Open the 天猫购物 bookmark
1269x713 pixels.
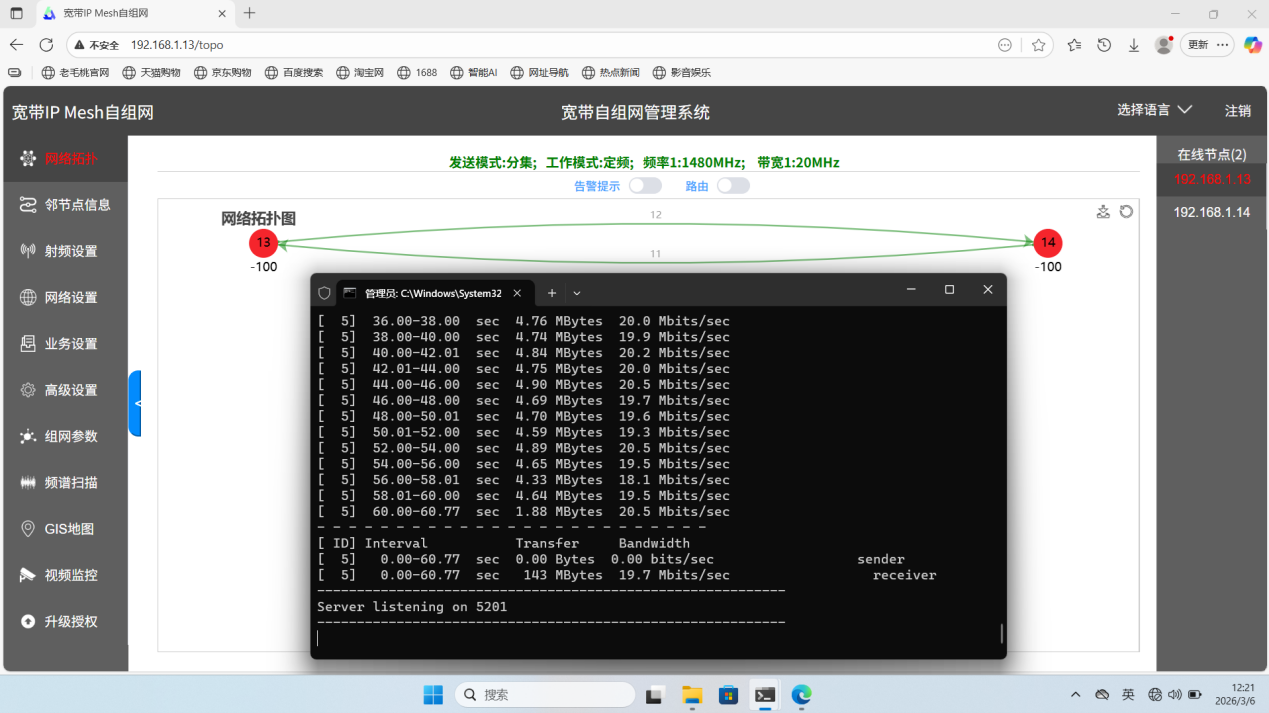pos(152,72)
